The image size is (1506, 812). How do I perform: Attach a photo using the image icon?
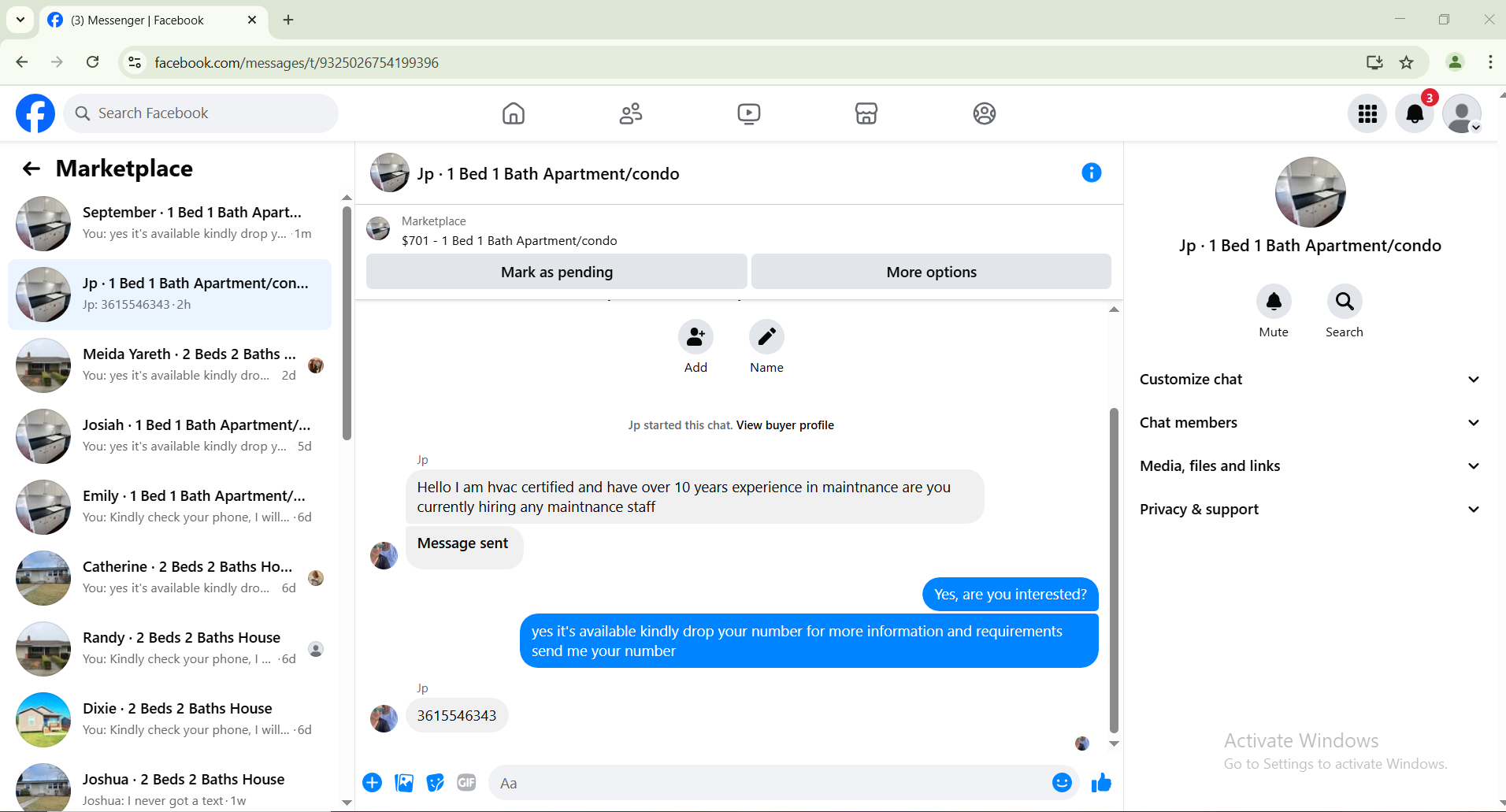[404, 782]
